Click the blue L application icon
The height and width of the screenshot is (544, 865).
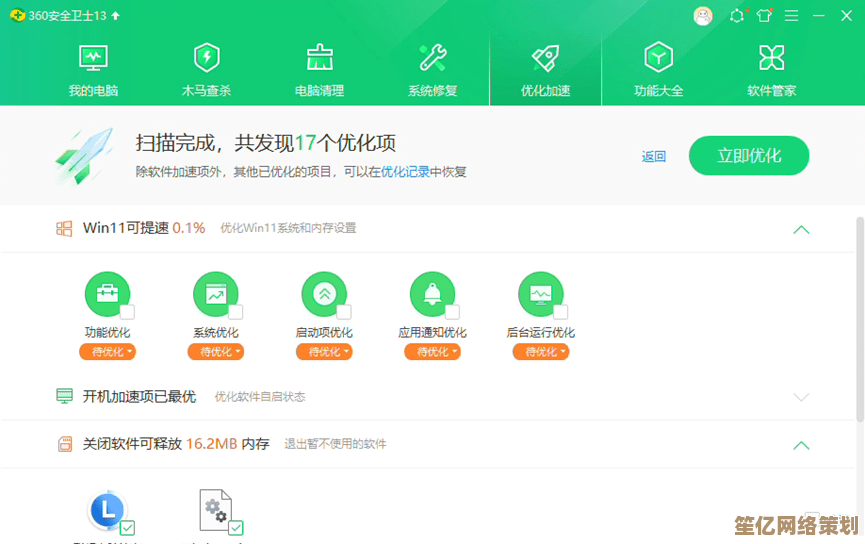[107, 510]
